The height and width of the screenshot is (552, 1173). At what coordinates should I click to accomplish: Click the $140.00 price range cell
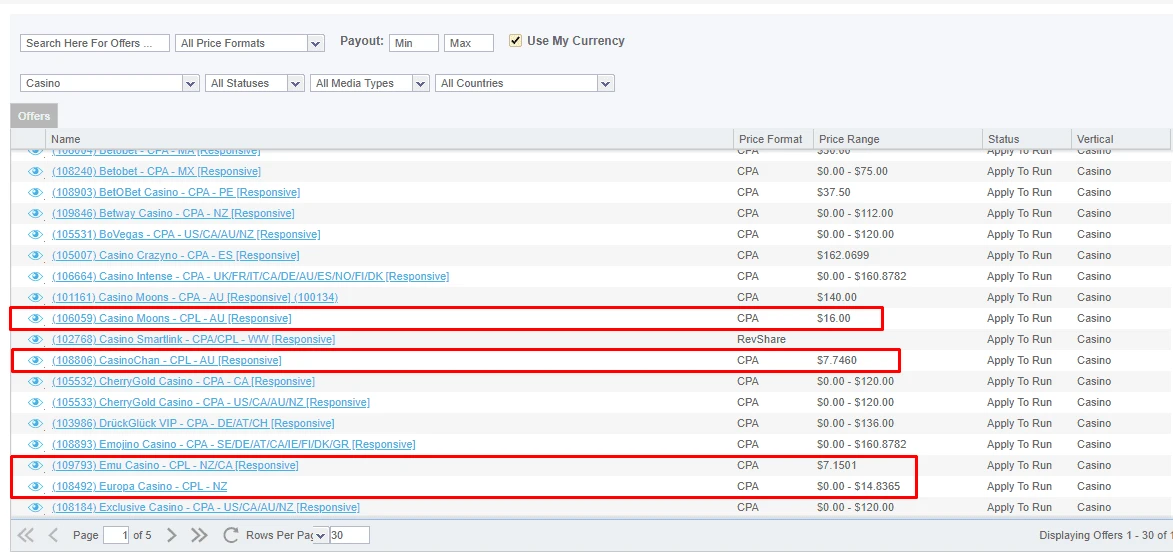coord(837,297)
